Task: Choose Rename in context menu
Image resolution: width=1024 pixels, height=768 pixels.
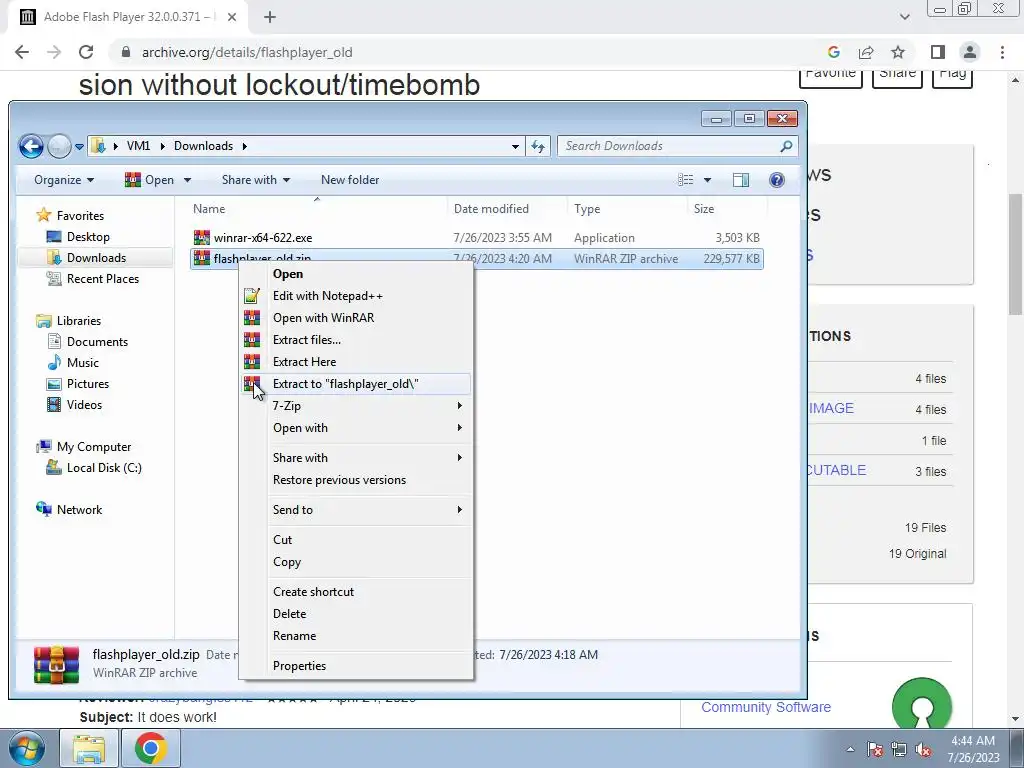Action: coord(356,635)
